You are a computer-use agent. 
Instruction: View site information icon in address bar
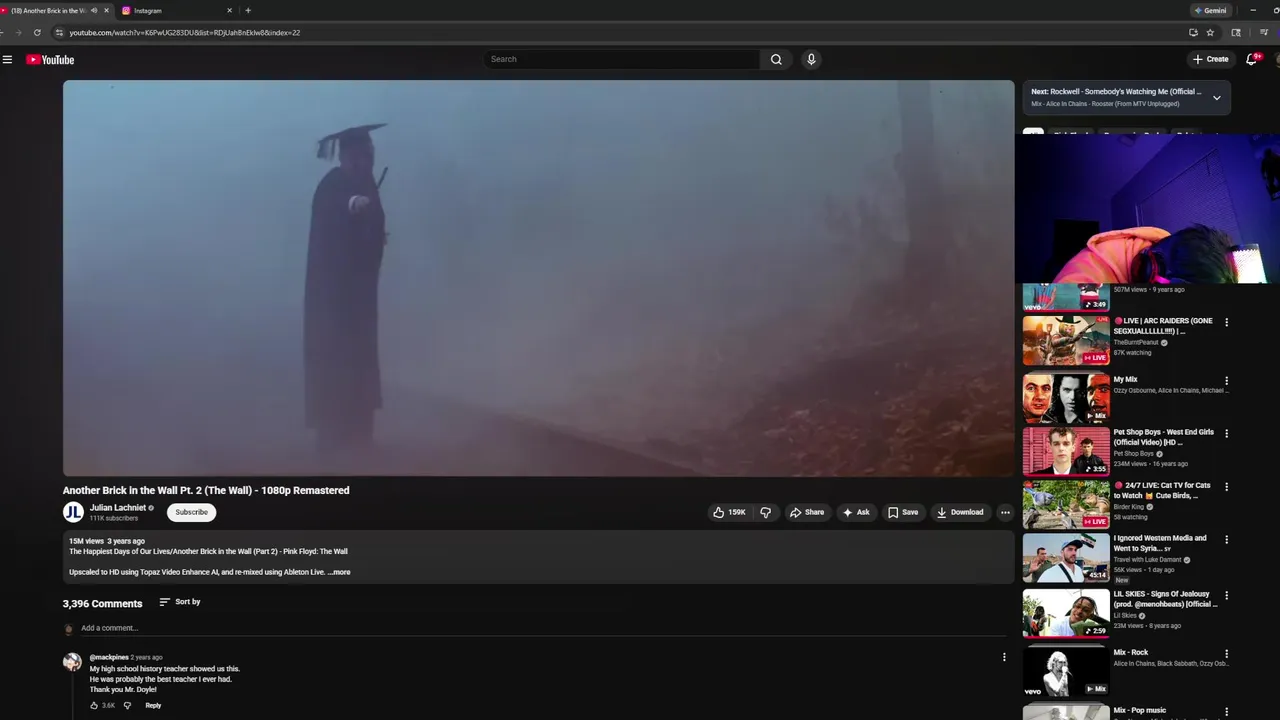(x=60, y=32)
